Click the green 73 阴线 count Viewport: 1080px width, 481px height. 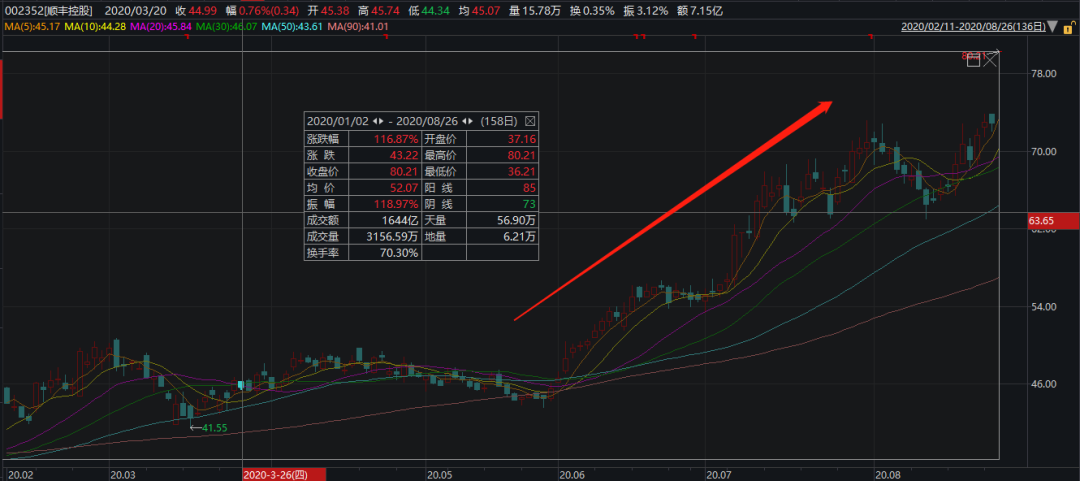[x=529, y=204]
